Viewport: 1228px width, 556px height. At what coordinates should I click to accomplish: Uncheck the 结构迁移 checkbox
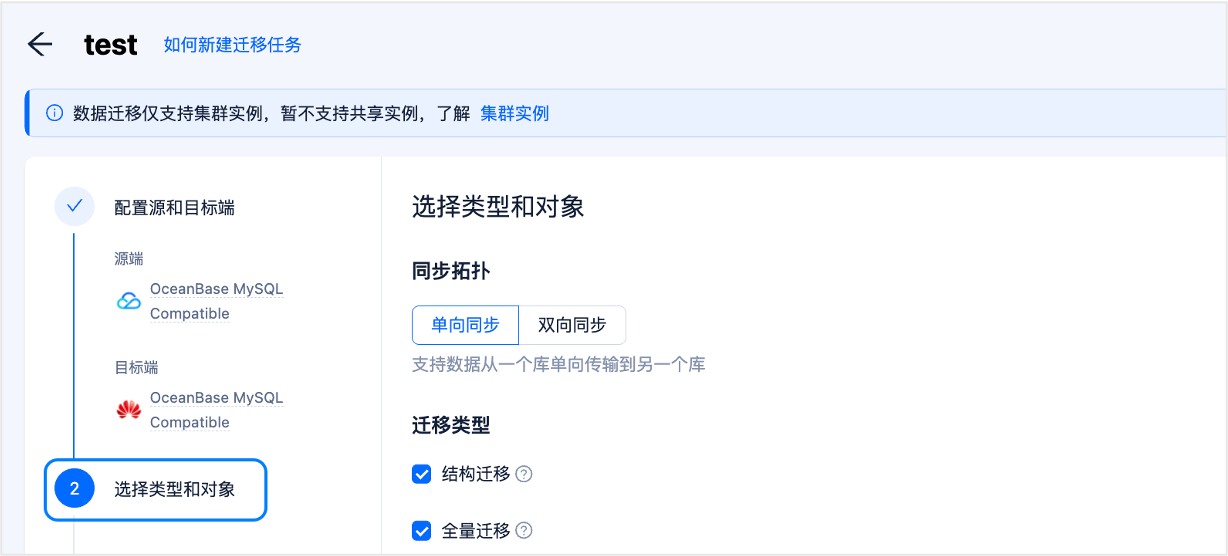click(x=422, y=474)
